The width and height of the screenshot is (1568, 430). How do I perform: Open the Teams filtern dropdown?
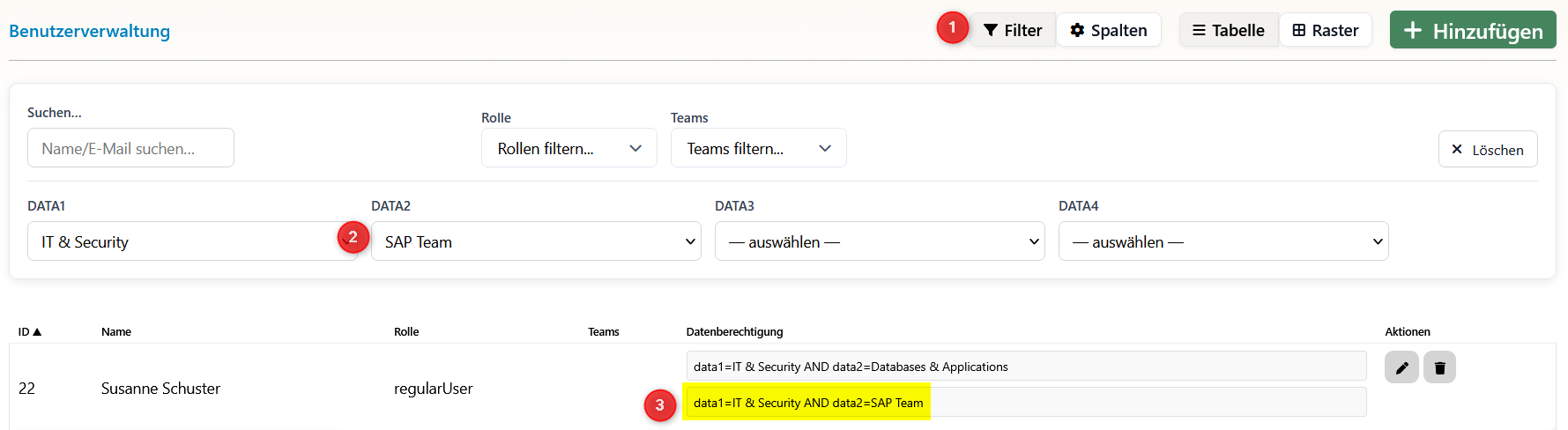click(758, 148)
